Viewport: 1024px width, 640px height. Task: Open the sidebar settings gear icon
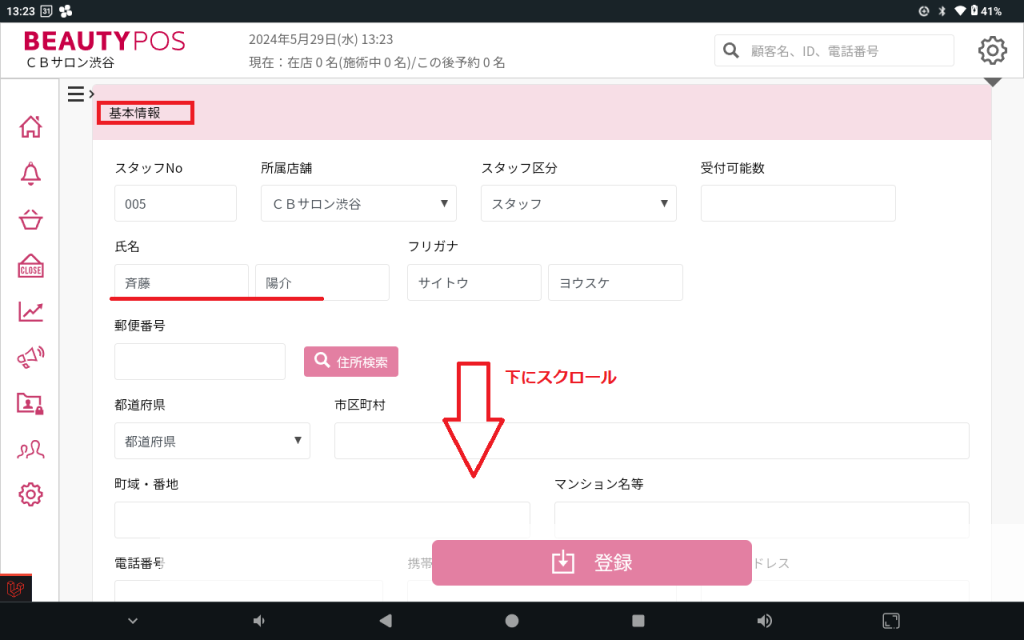coord(31,494)
